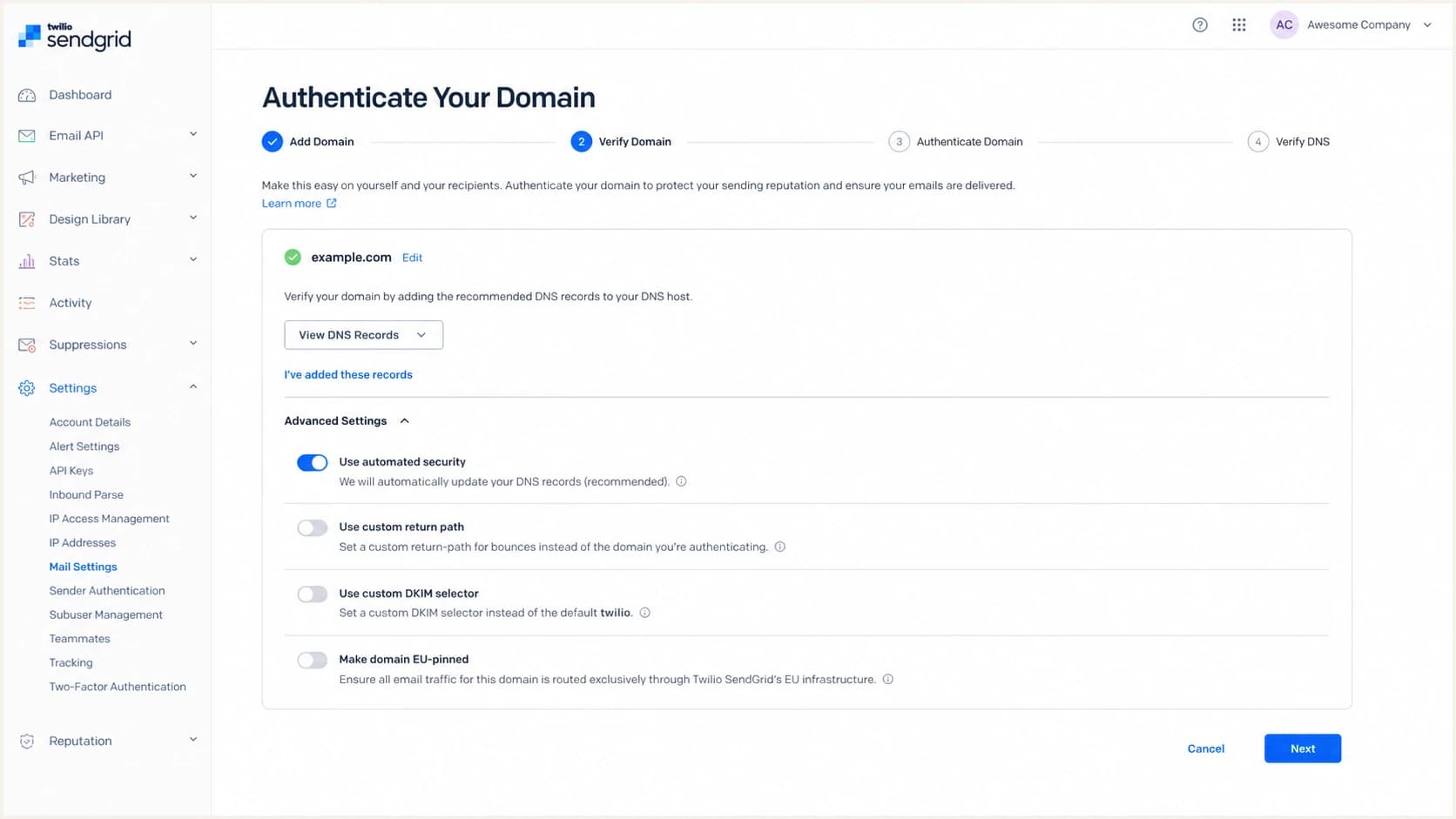Open API Keys page
This screenshot has width=1456, height=819.
point(71,471)
